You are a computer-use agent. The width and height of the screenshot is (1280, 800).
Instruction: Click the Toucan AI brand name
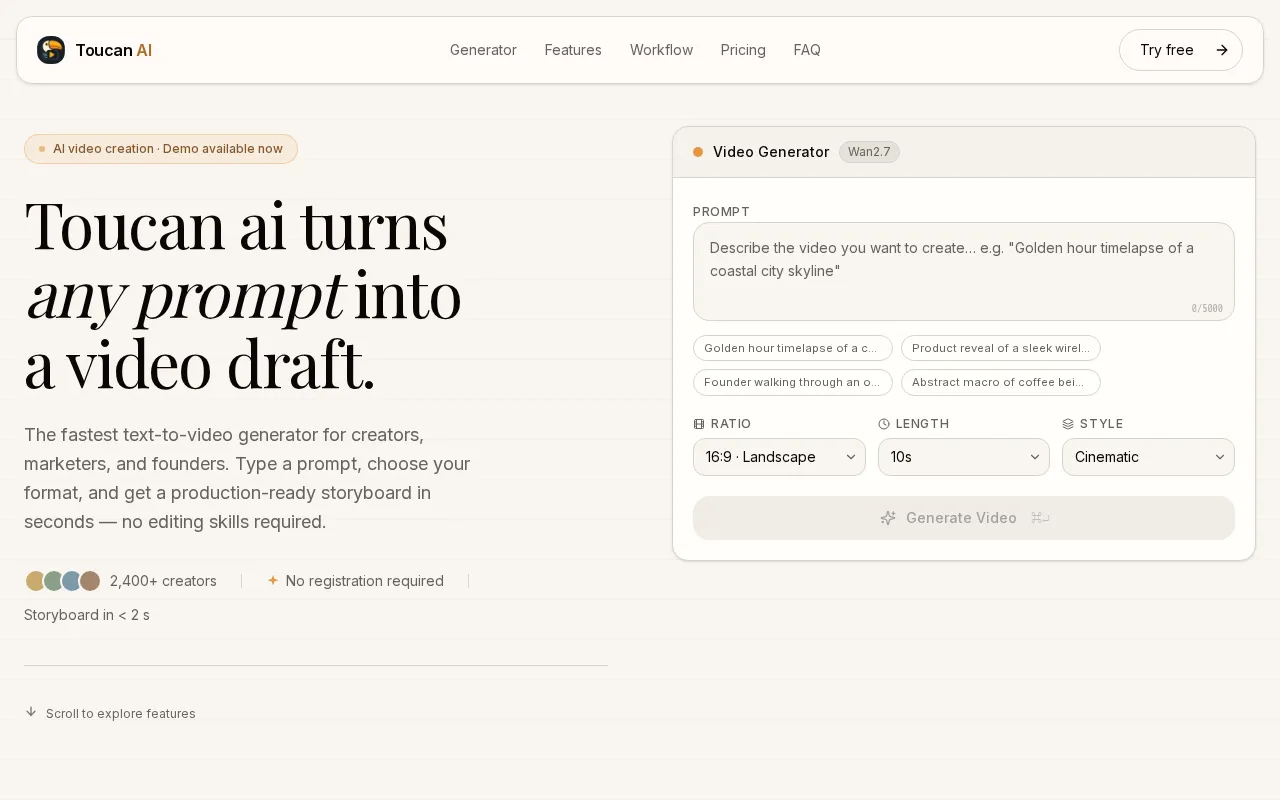[114, 50]
